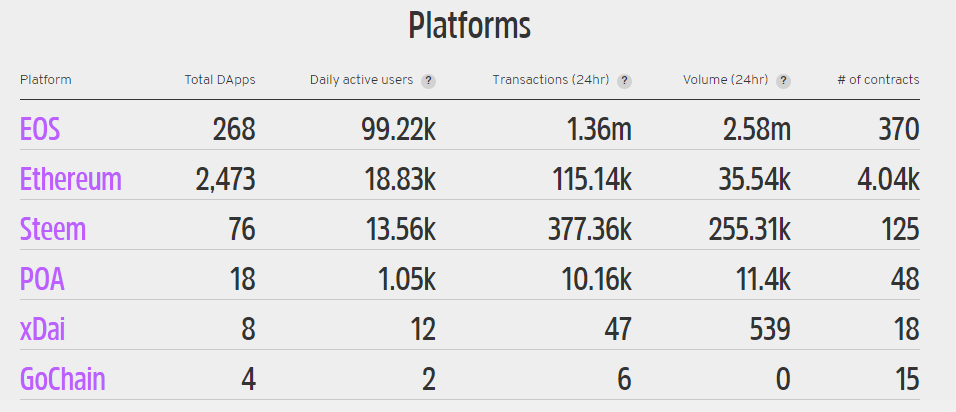
Task: Click help icon beside Transactions (24hr)
Action: [x=624, y=81]
